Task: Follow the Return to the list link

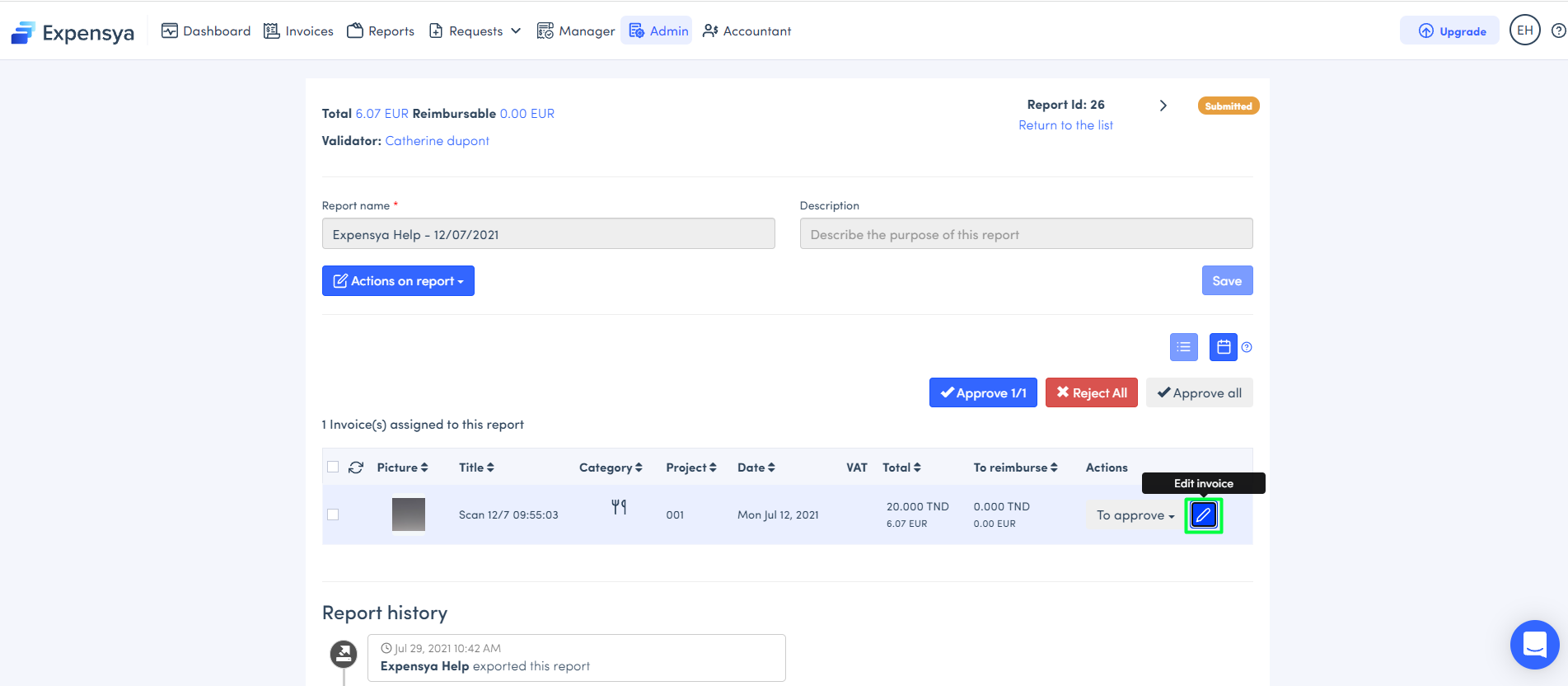Action: [x=1065, y=125]
